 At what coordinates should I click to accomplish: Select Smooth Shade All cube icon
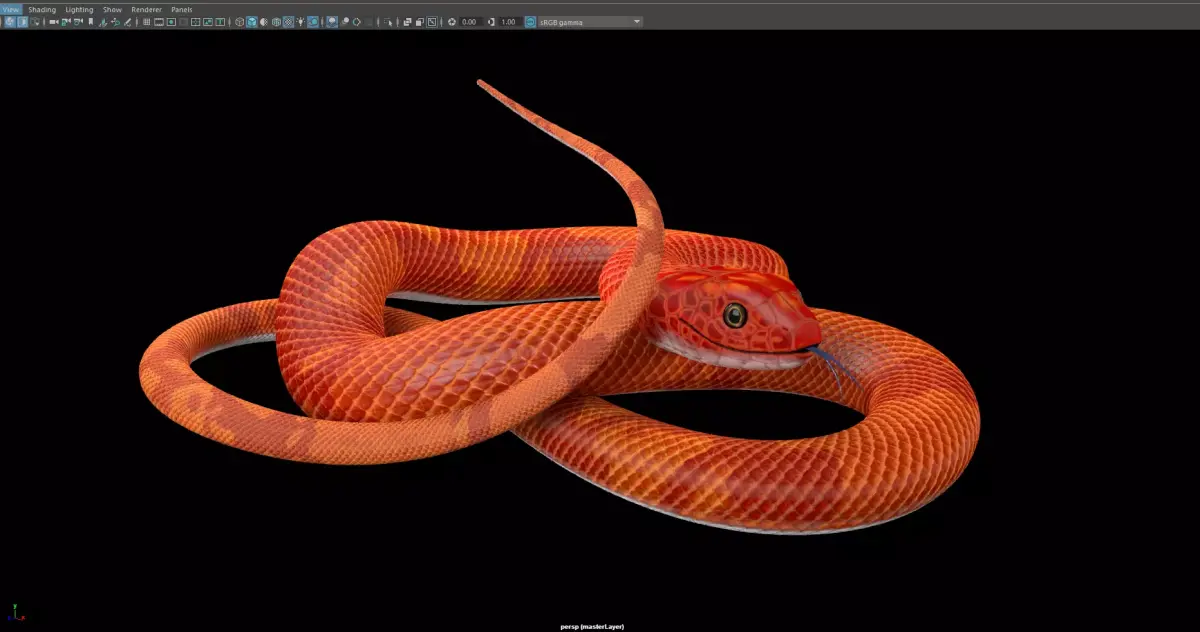[x=252, y=22]
